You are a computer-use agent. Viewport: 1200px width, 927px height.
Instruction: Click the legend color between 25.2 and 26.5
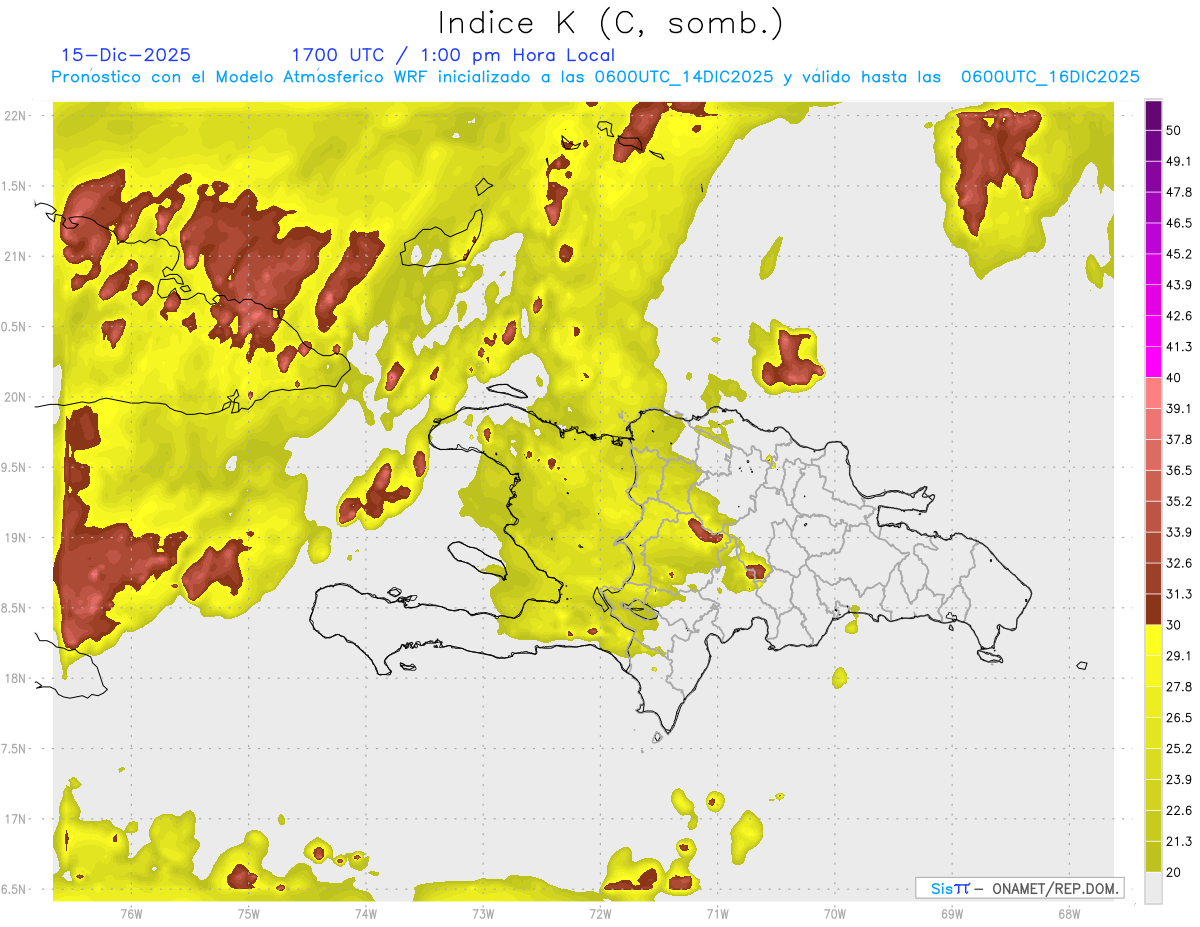coord(1153,733)
